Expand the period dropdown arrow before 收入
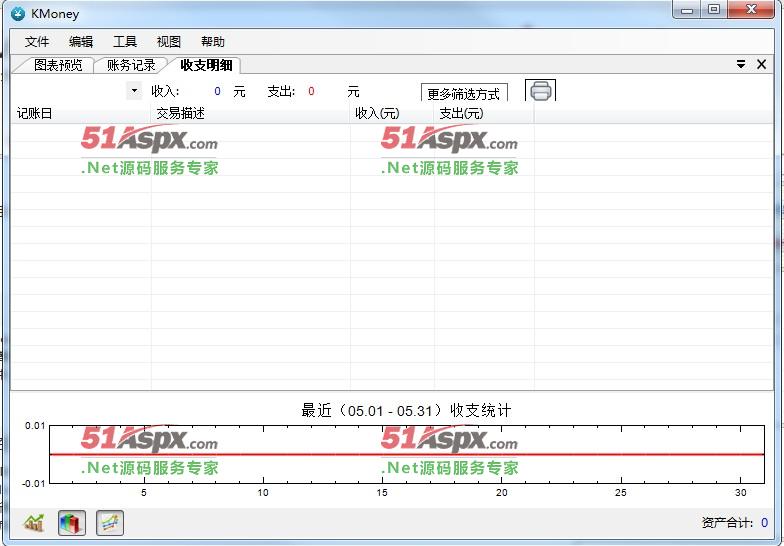Screen dimensions: 784x546 pos(134,91)
